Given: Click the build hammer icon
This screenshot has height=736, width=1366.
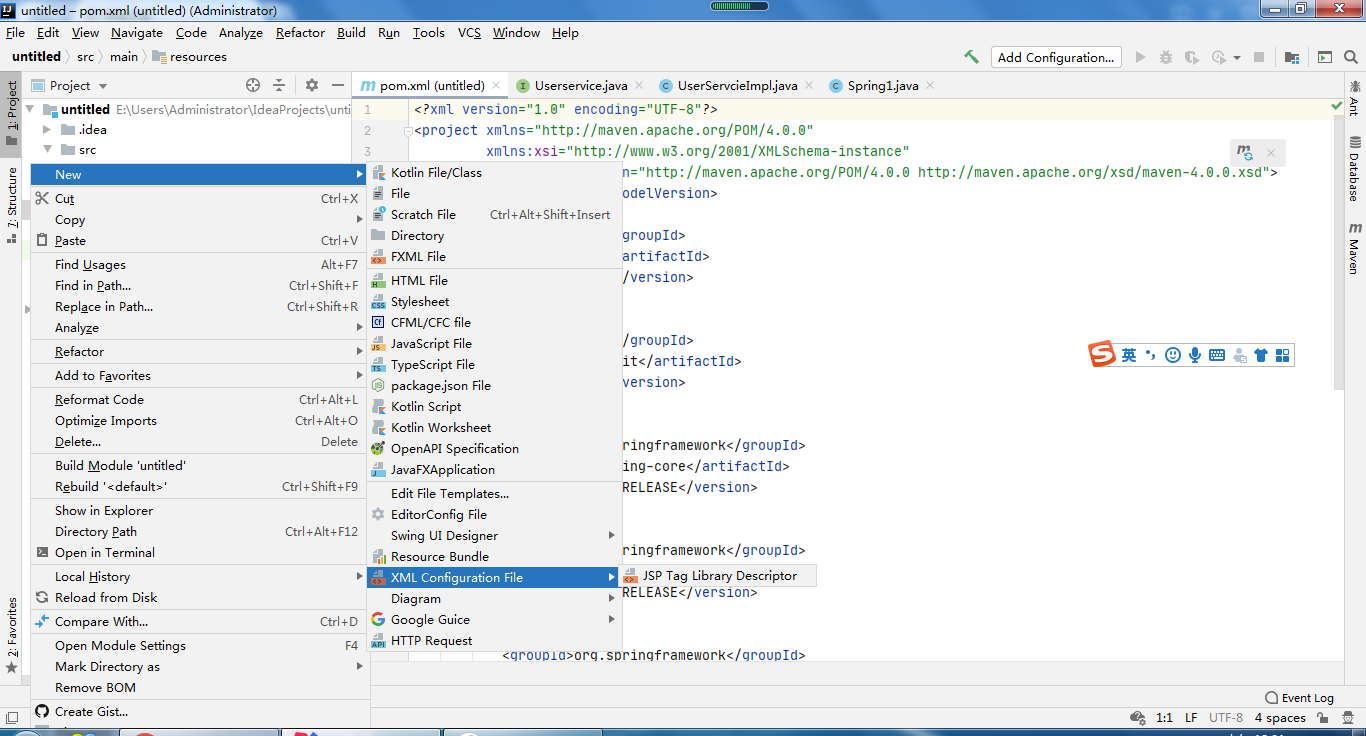Looking at the screenshot, I should pos(971,57).
